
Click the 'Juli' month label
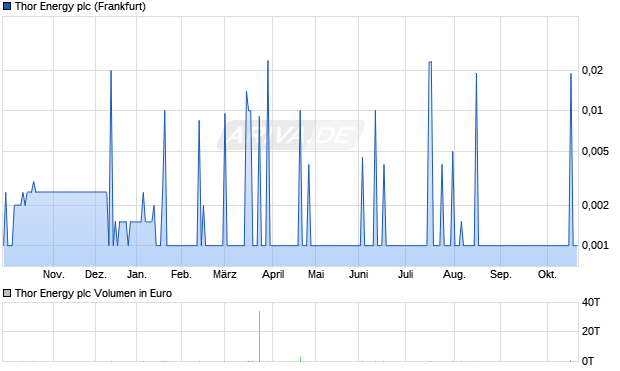pos(405,274)
